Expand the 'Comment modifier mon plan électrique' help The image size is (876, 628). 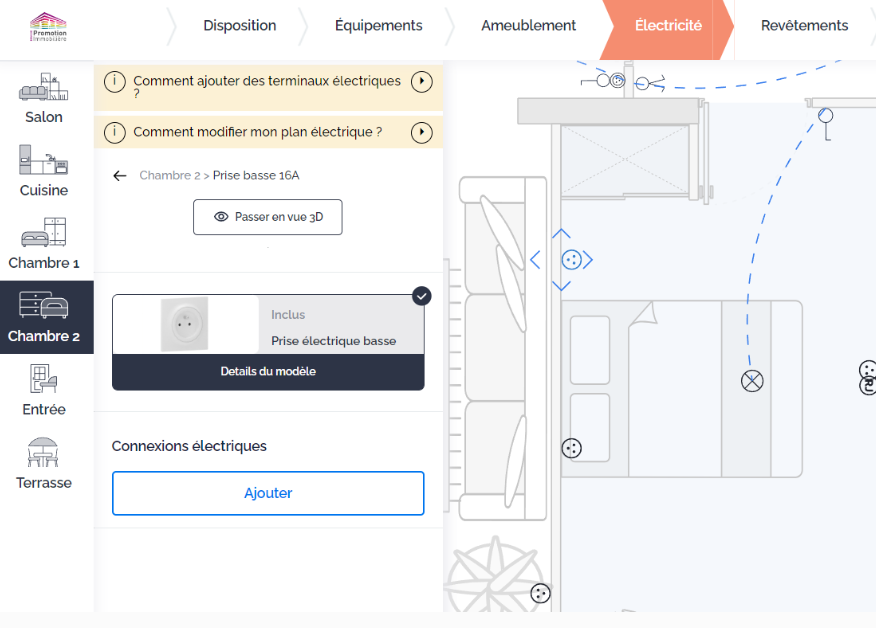click(422, 132)
